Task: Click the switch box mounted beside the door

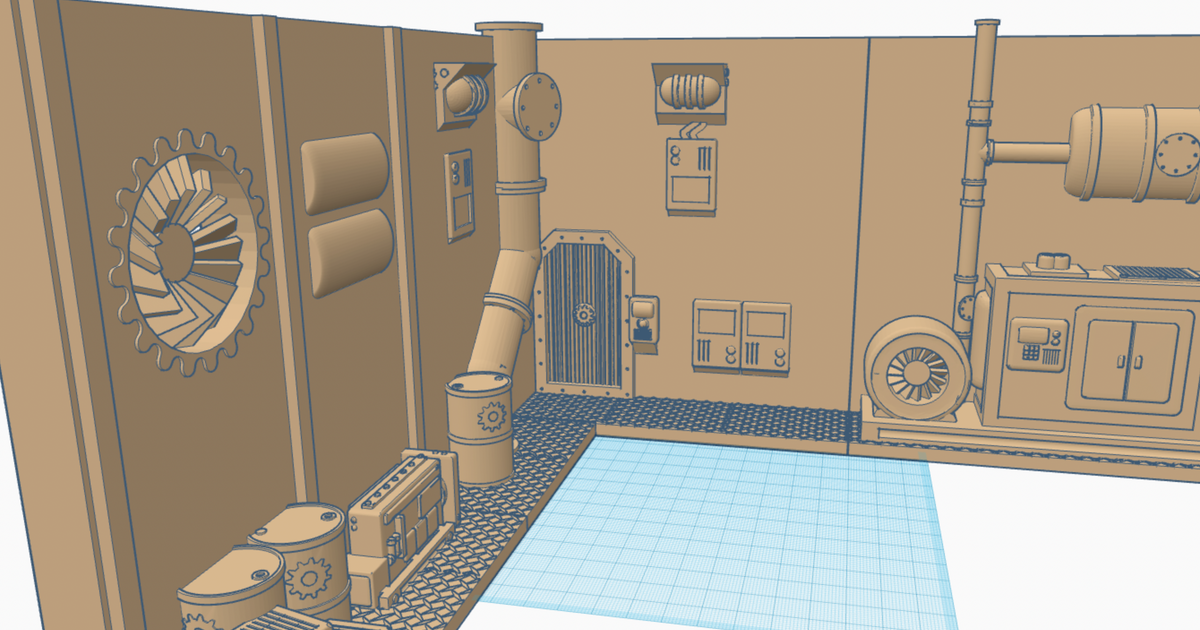Action: [645, 320]
